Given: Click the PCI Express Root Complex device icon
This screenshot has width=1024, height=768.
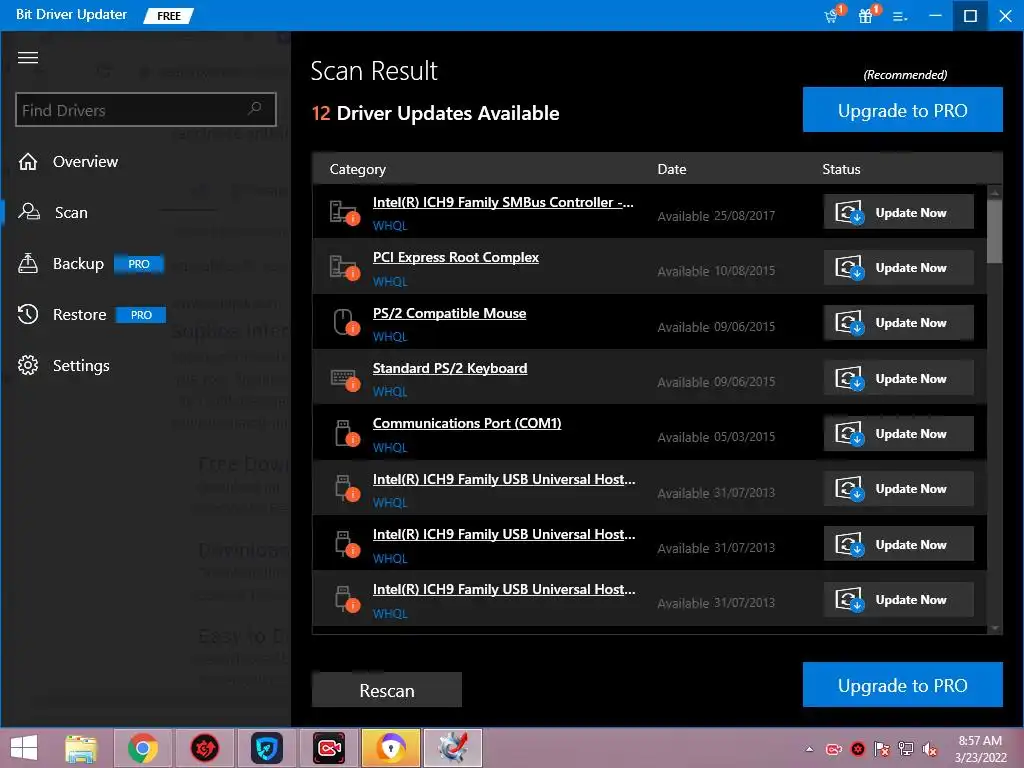Looking at the screenshot, I should click(344, 268).
